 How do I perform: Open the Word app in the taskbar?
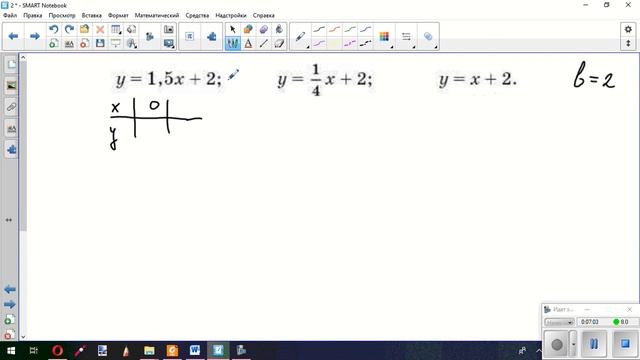[x=195, y=351]
